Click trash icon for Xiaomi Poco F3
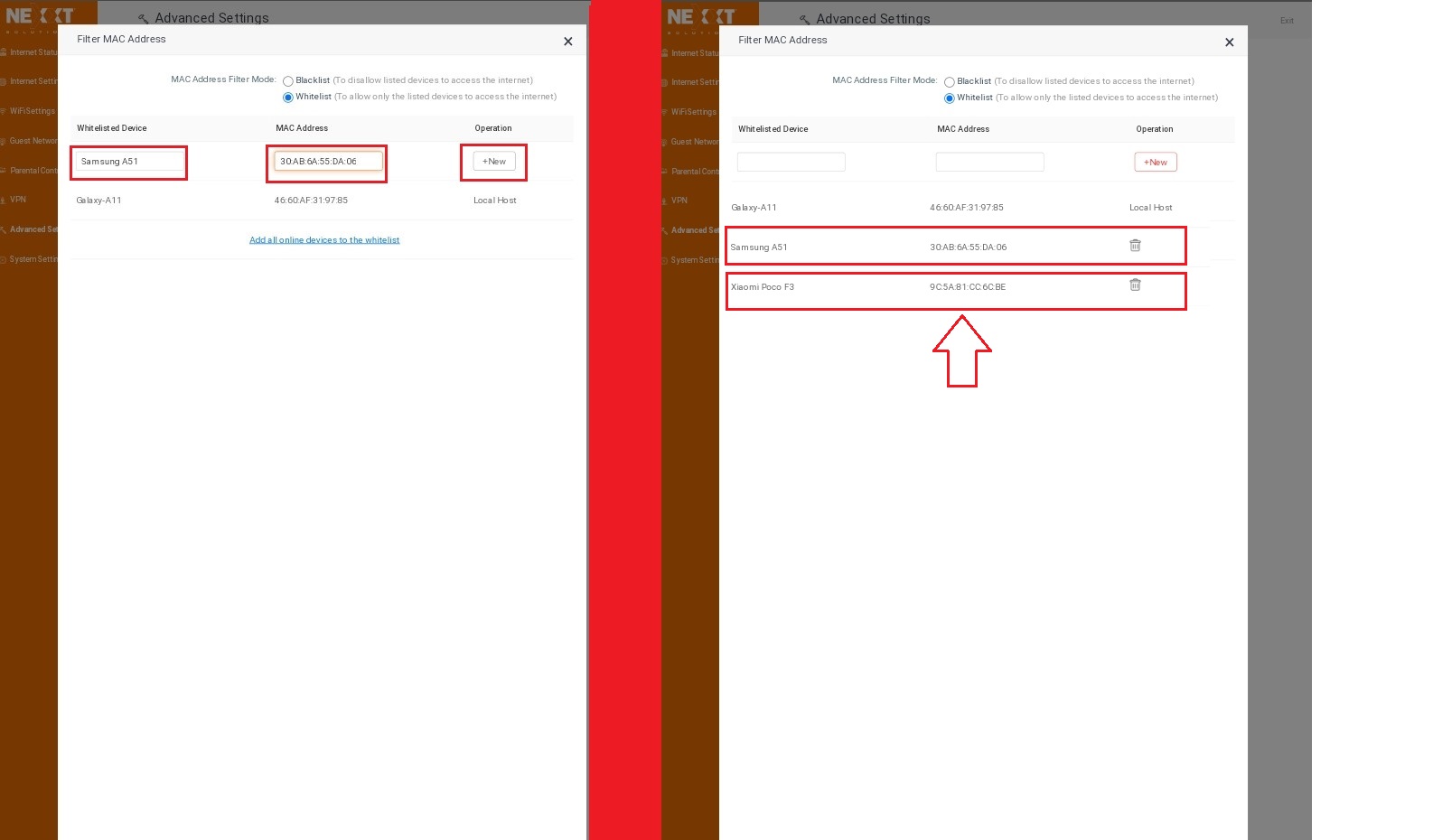This screenshot has width=1433, height=840. click(x=1135, y=285)
